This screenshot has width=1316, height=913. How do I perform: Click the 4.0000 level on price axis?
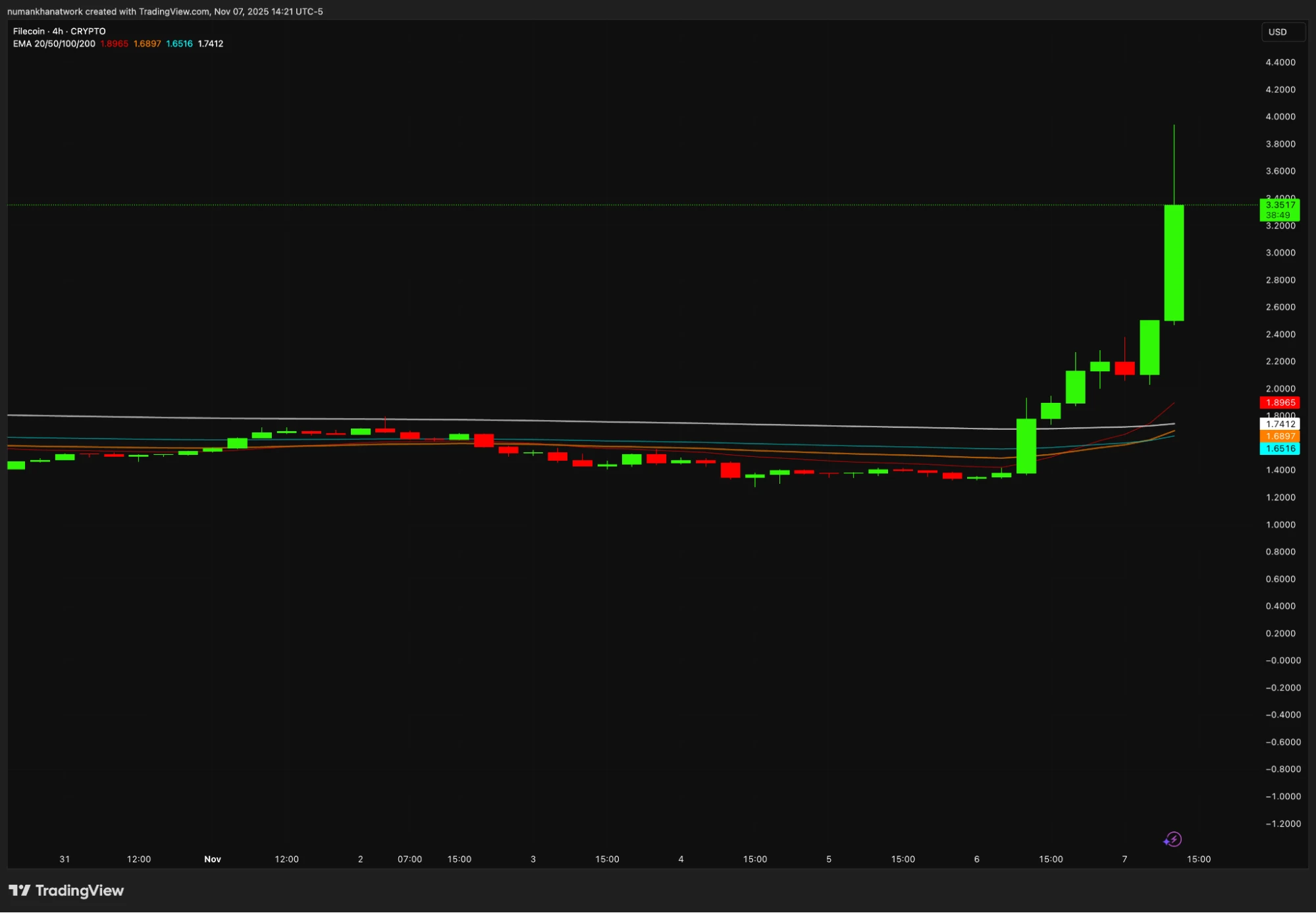point(1280,117)
